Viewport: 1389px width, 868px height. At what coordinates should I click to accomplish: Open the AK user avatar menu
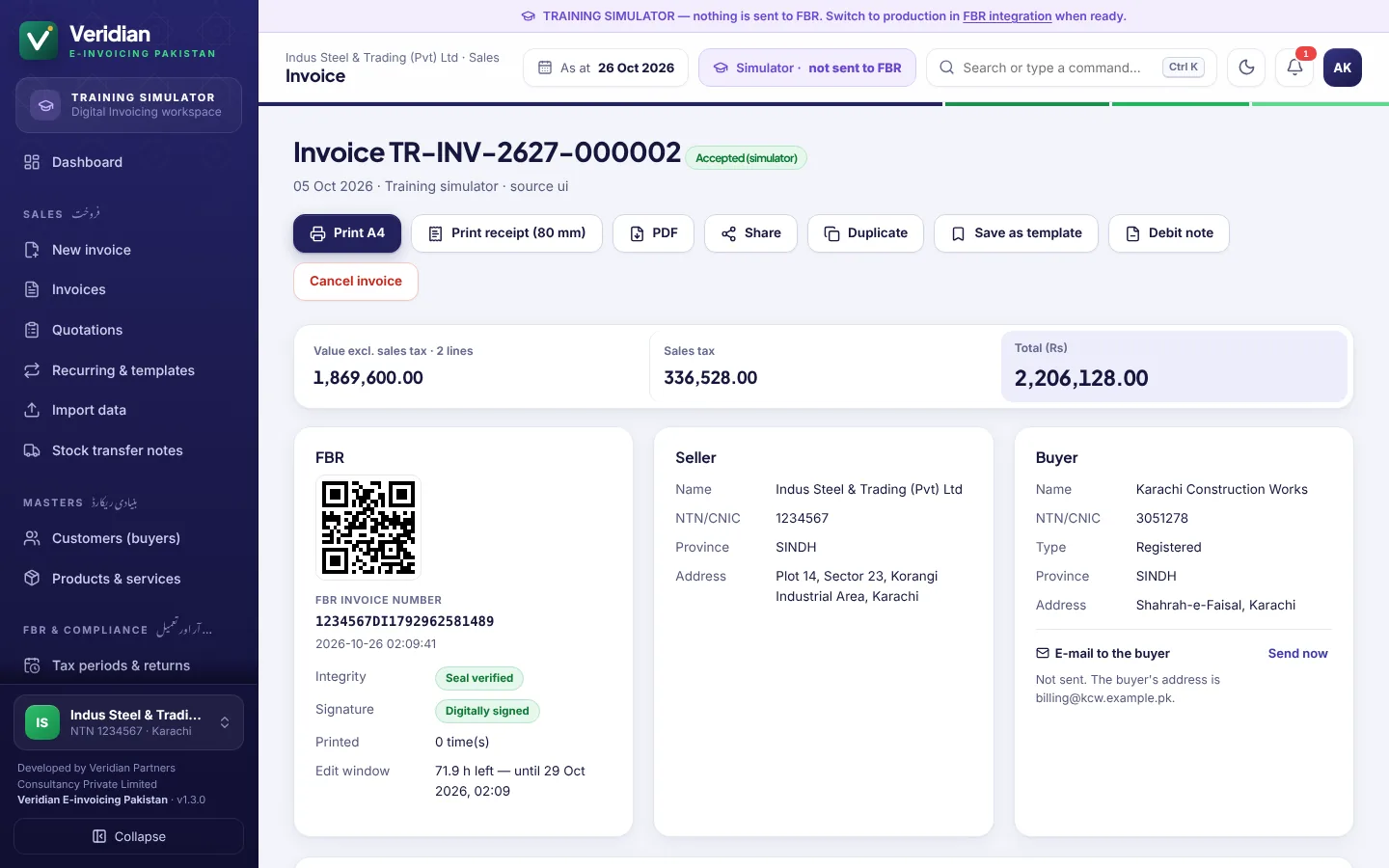(x=1343, y=68)
